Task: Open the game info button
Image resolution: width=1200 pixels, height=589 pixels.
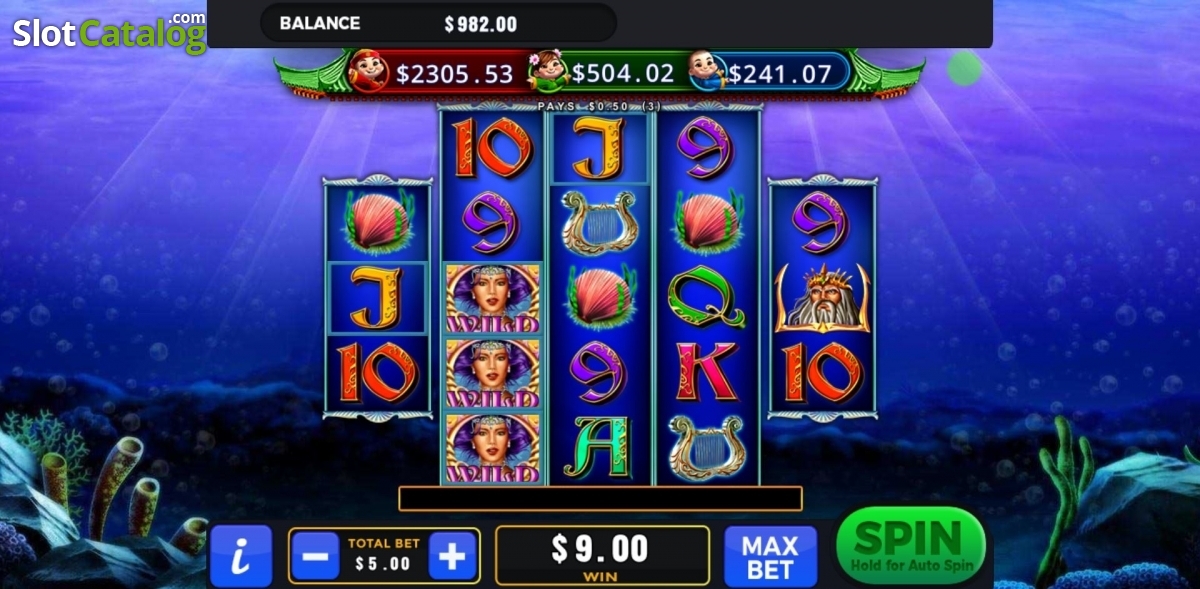Action: click(241, 555)
